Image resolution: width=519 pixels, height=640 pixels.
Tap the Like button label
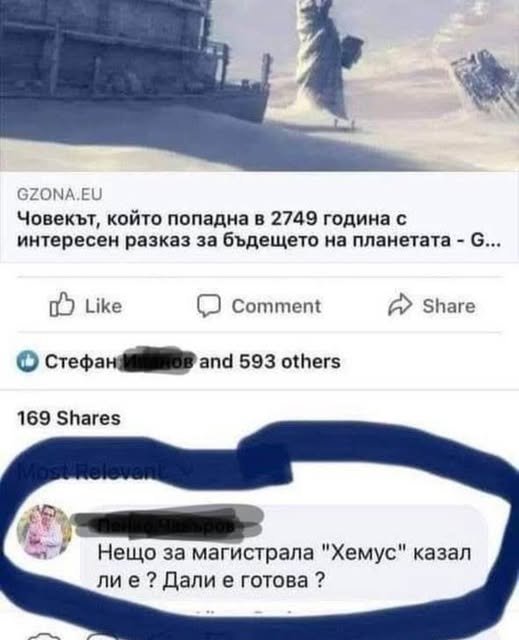(x=103, y=306)
